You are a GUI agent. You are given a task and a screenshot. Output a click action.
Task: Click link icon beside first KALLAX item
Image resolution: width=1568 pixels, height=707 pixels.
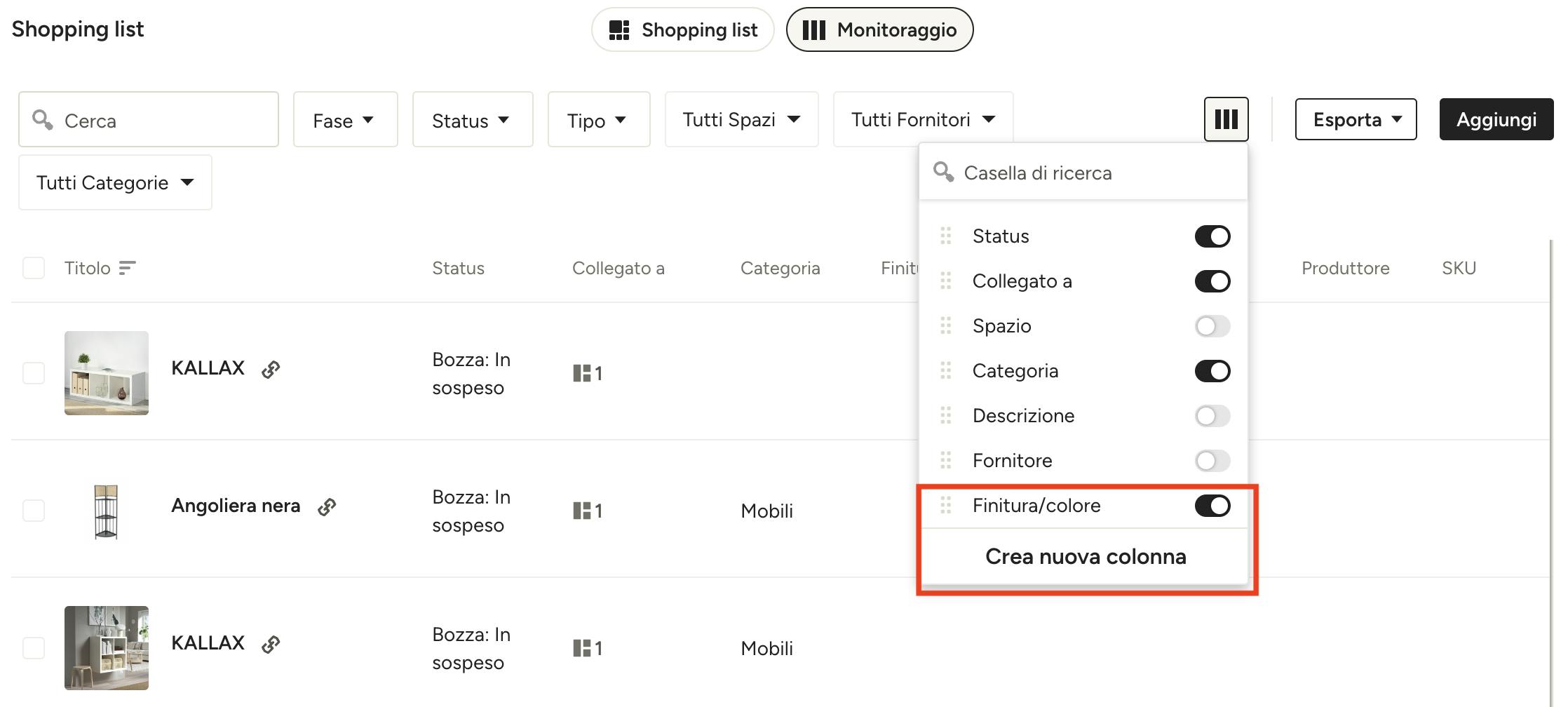[271, 369]
